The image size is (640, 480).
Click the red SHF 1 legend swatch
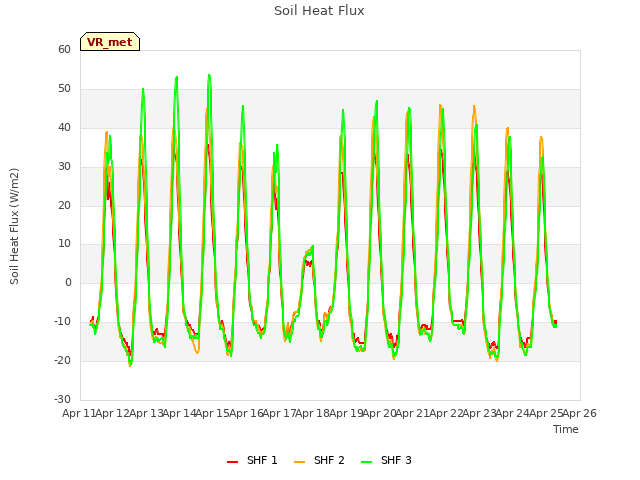pyautogui.click(x=232, y=462)
